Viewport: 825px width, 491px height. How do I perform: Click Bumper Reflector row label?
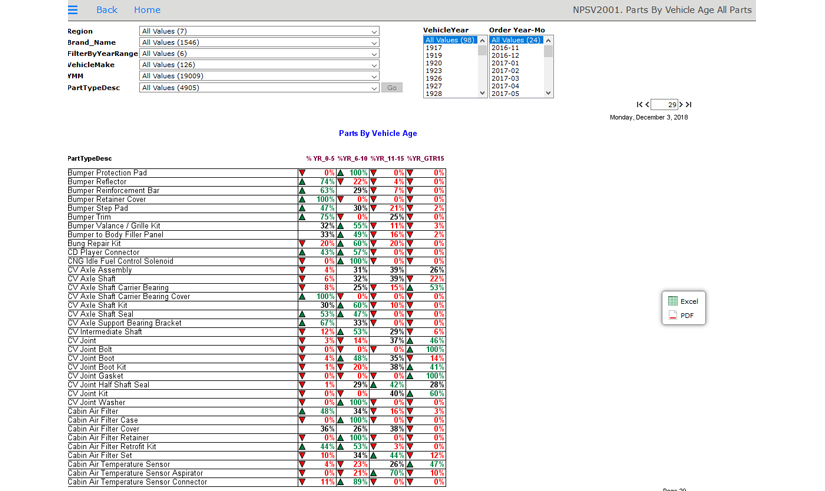[x=97, y=182]
